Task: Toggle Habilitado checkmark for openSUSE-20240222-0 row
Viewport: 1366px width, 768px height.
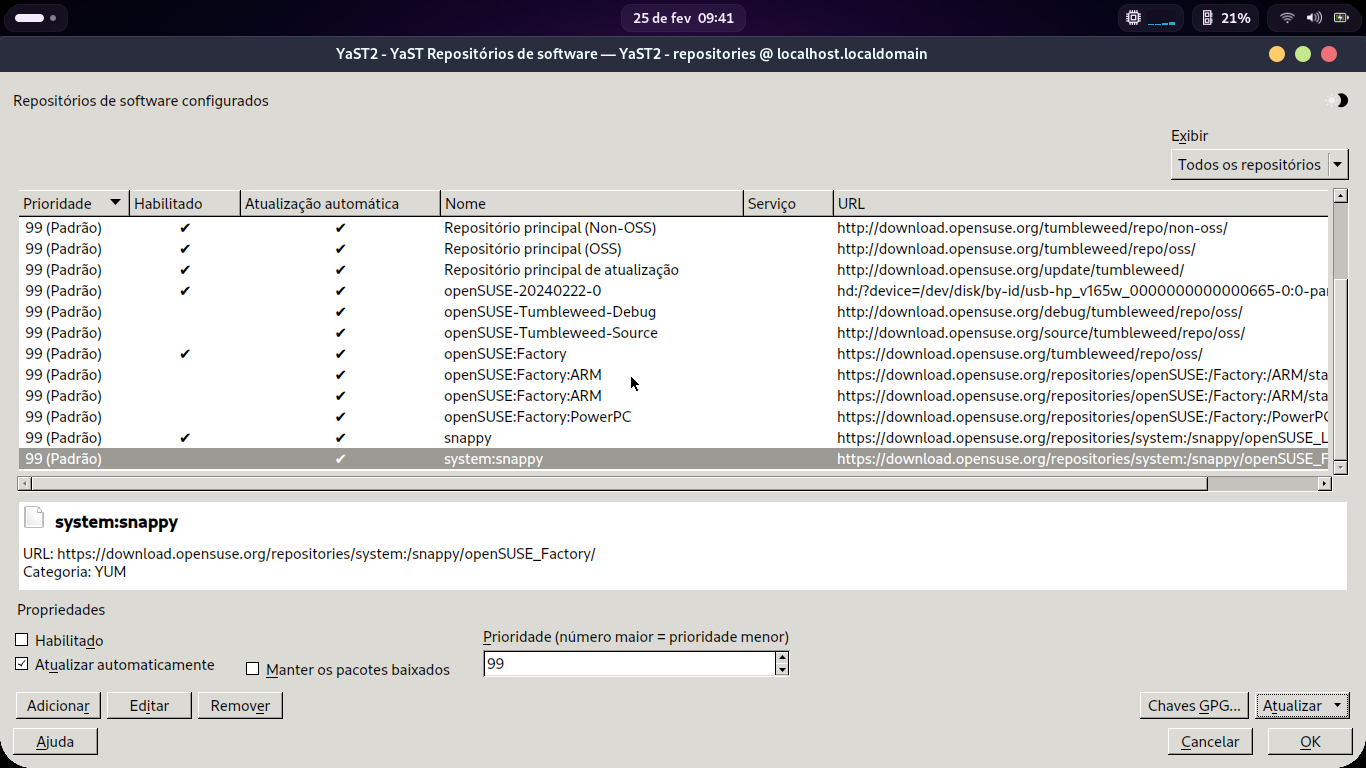Action: click(x=185, y=291)
